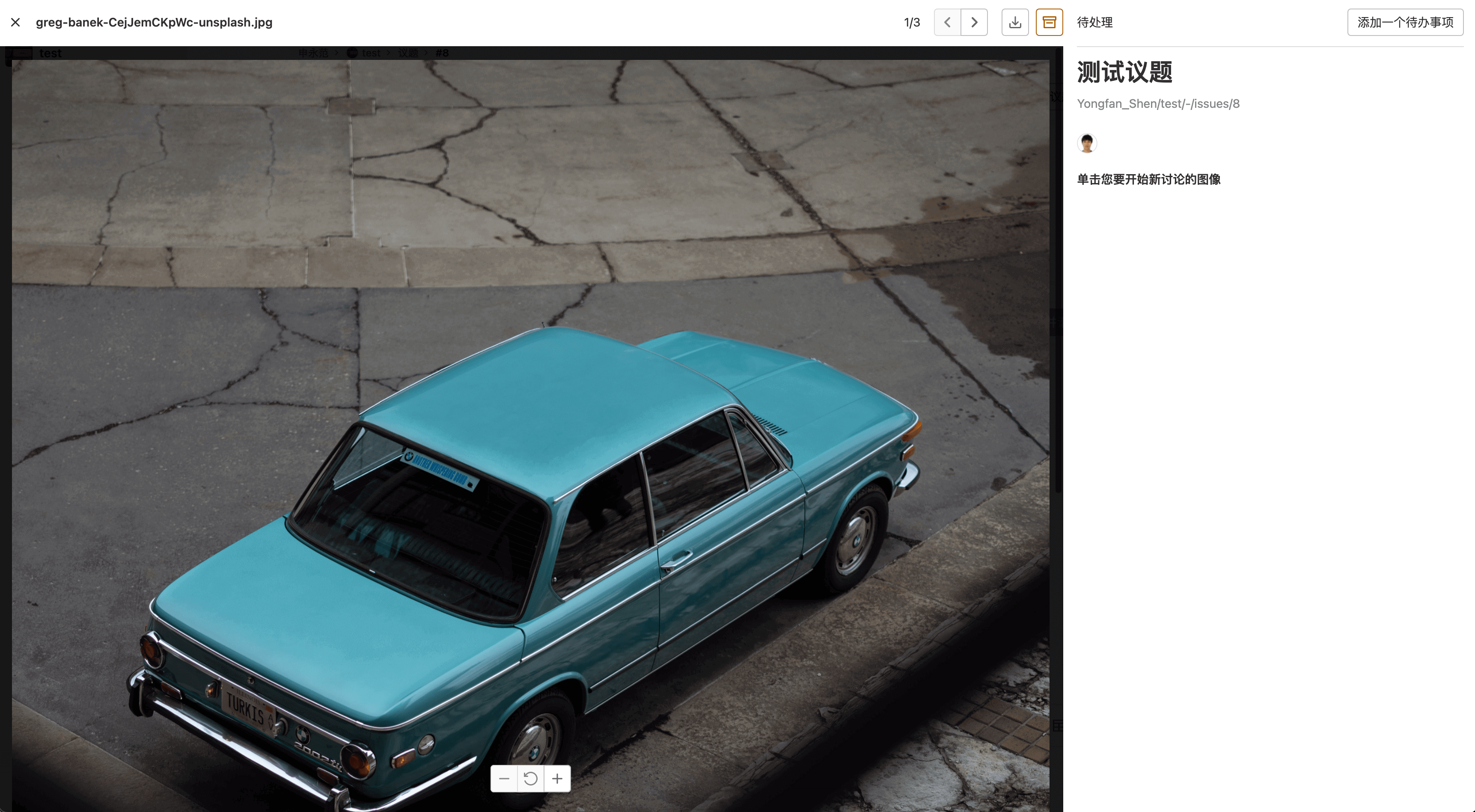Click the 添加一个待办事项 button
1475x812 pixels.
[1405, 22]
